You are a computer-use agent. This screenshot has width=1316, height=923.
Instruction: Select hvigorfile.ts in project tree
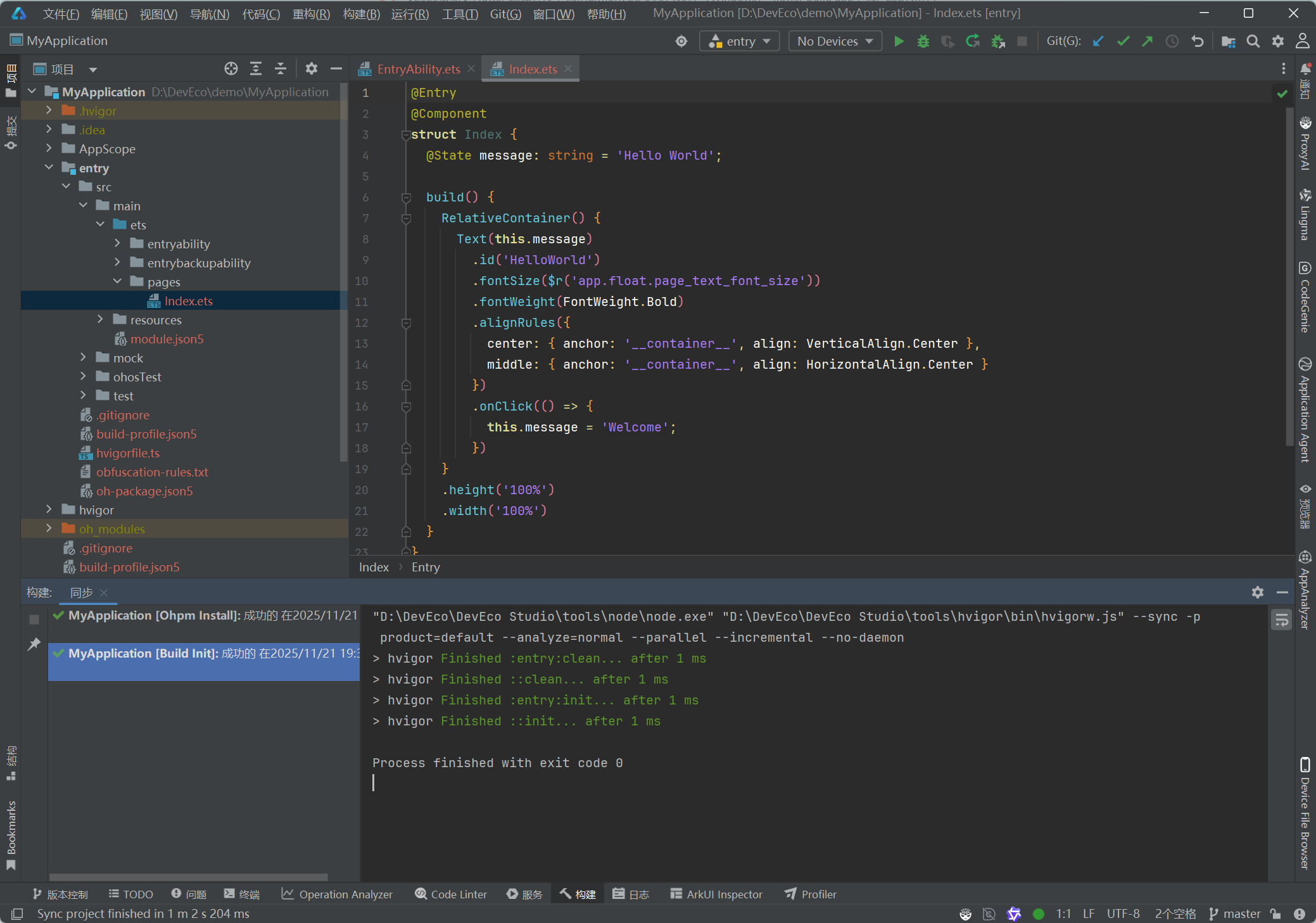[x=128, y=453]
